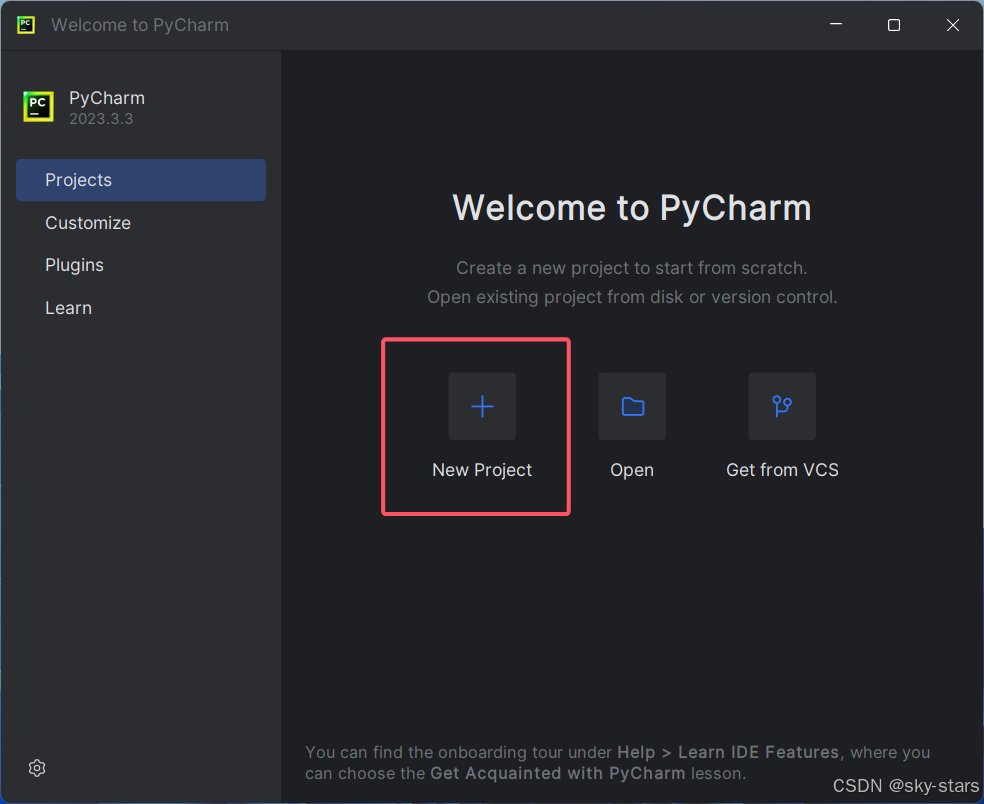Open the settings gear at bottom left
984x804 pixels.
pyautogui.click(x=37, y=768)
